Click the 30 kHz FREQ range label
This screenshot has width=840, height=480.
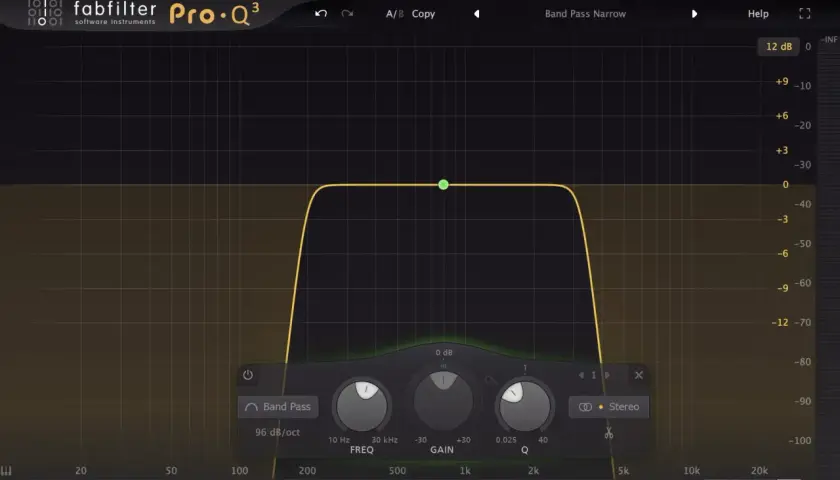385,440
